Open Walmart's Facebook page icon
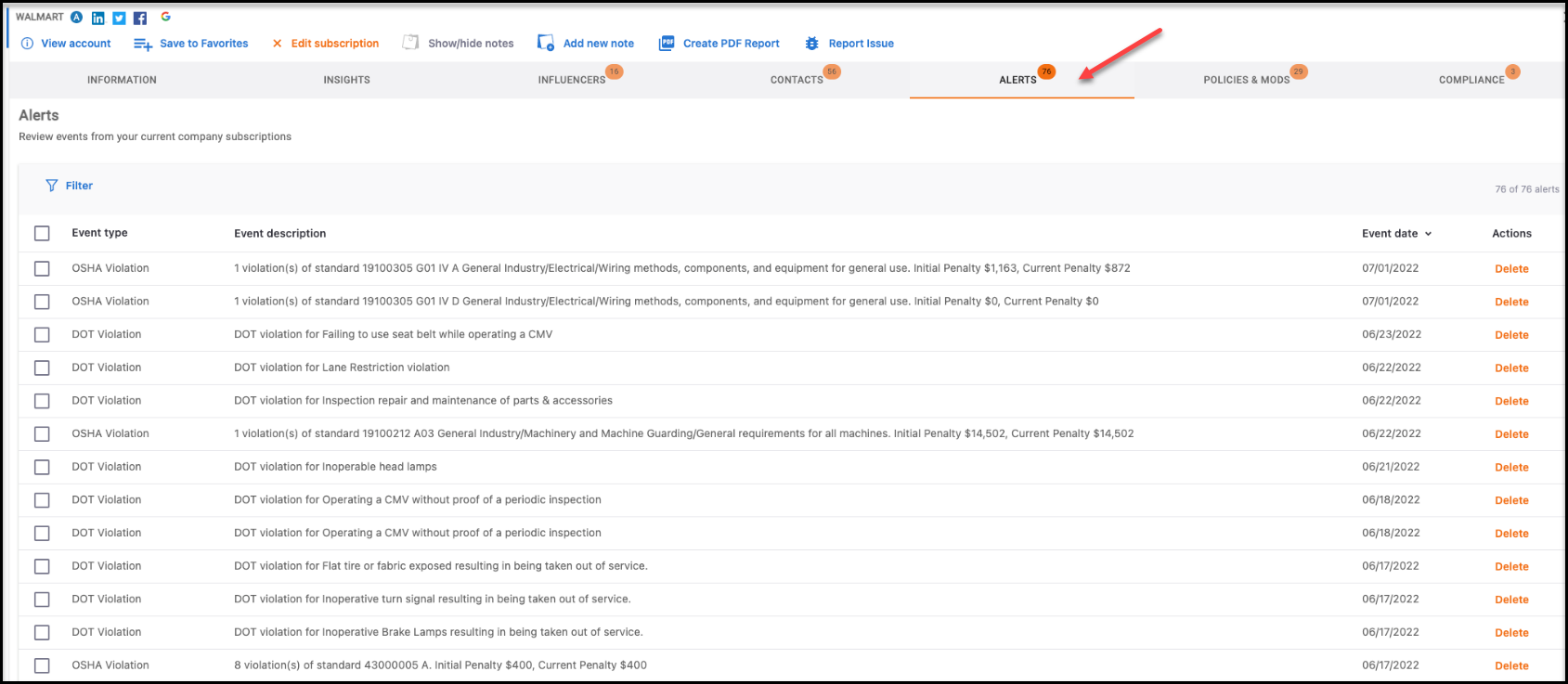Screen dimensions: 1568x684 pyautogui.click(x=140, y=19)
